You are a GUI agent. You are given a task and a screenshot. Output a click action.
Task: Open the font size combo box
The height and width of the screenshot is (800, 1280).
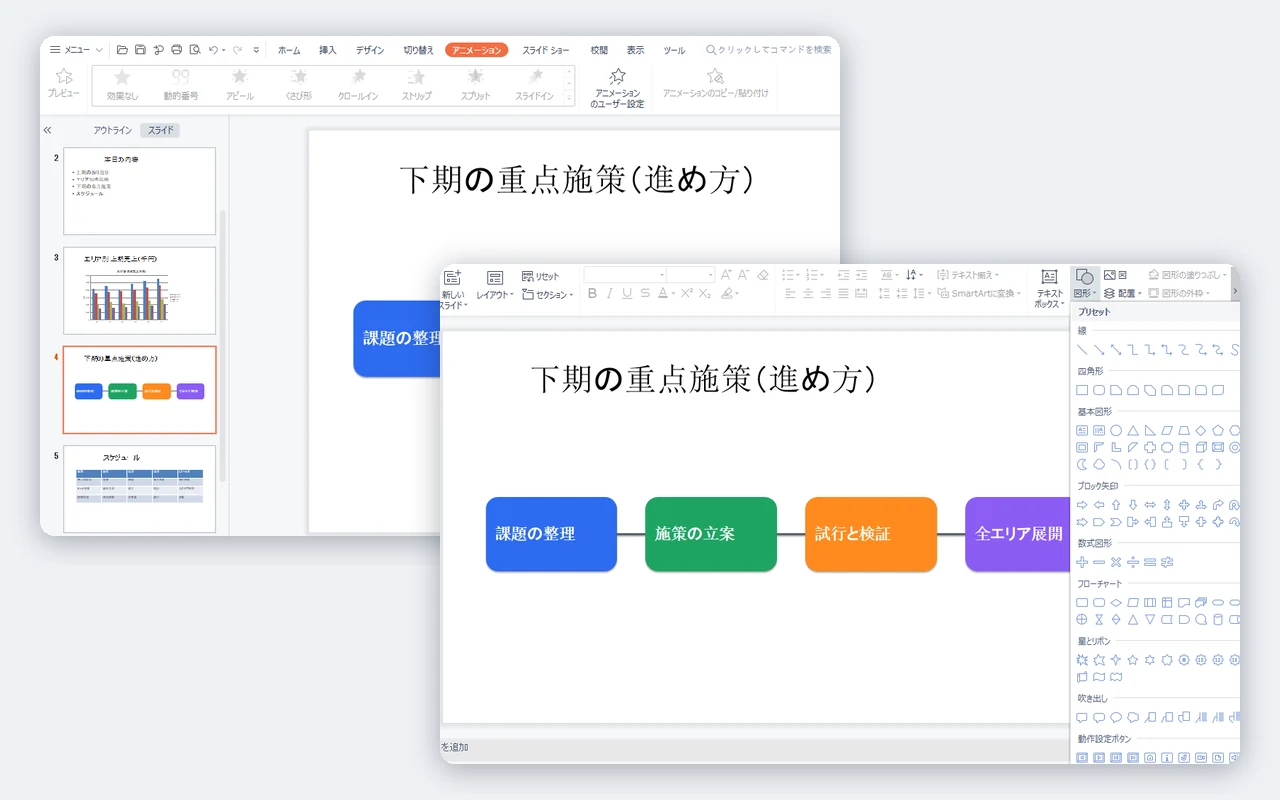[691, 275]
